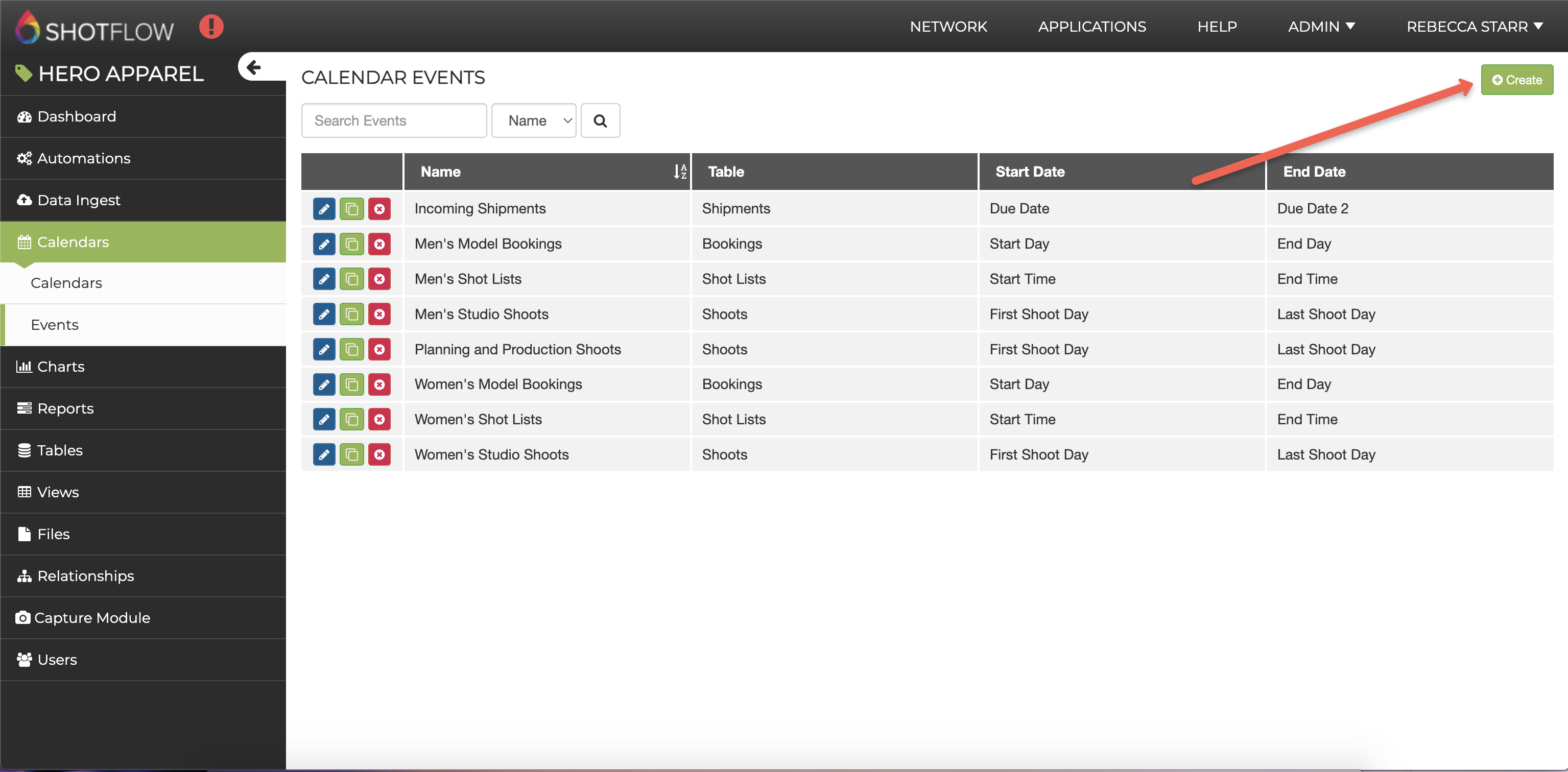Delete the Women's Studio Shoots event
This screenshot has width=1568, height=772.
(379, 454)
